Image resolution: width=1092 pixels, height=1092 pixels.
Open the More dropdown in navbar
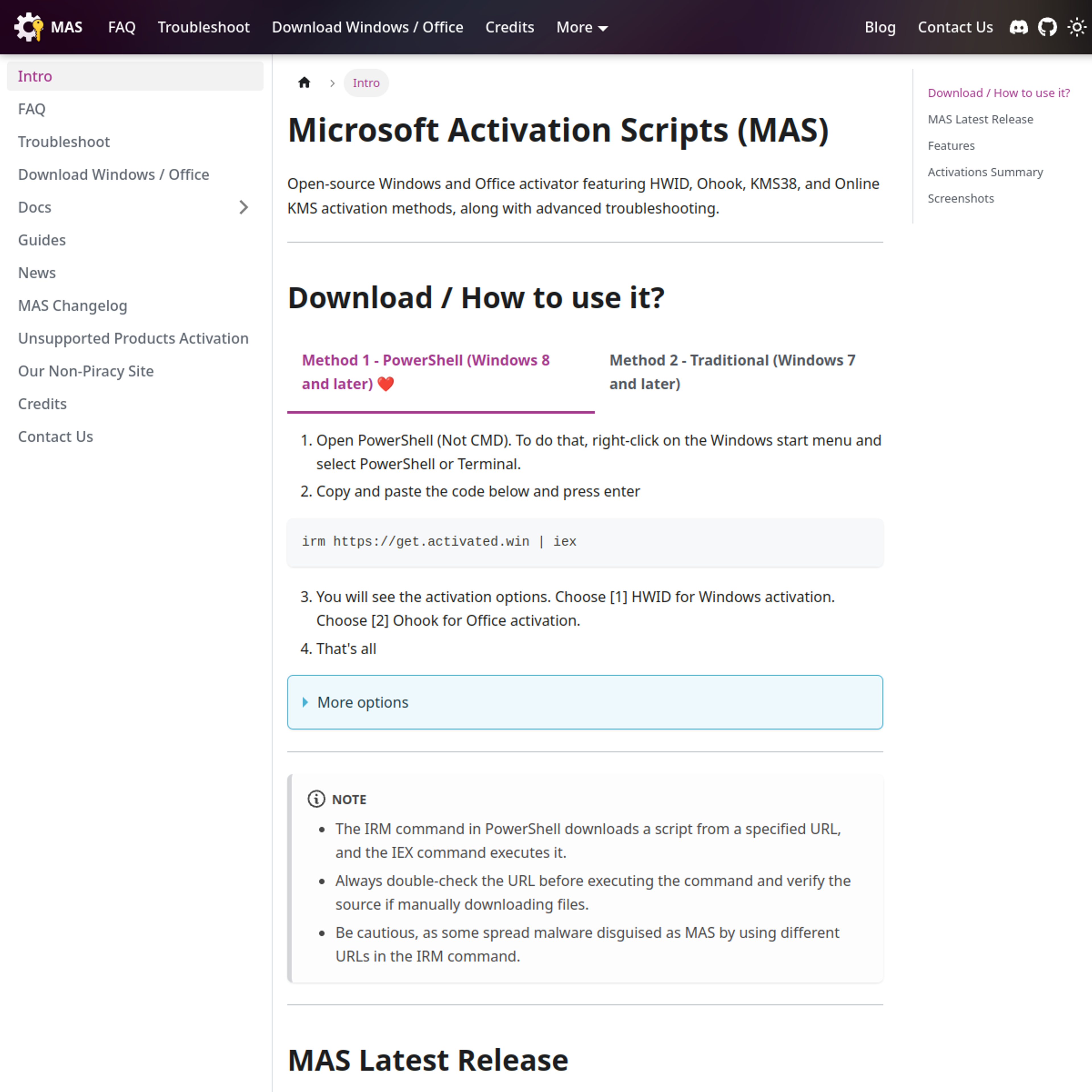pos(582,27)
